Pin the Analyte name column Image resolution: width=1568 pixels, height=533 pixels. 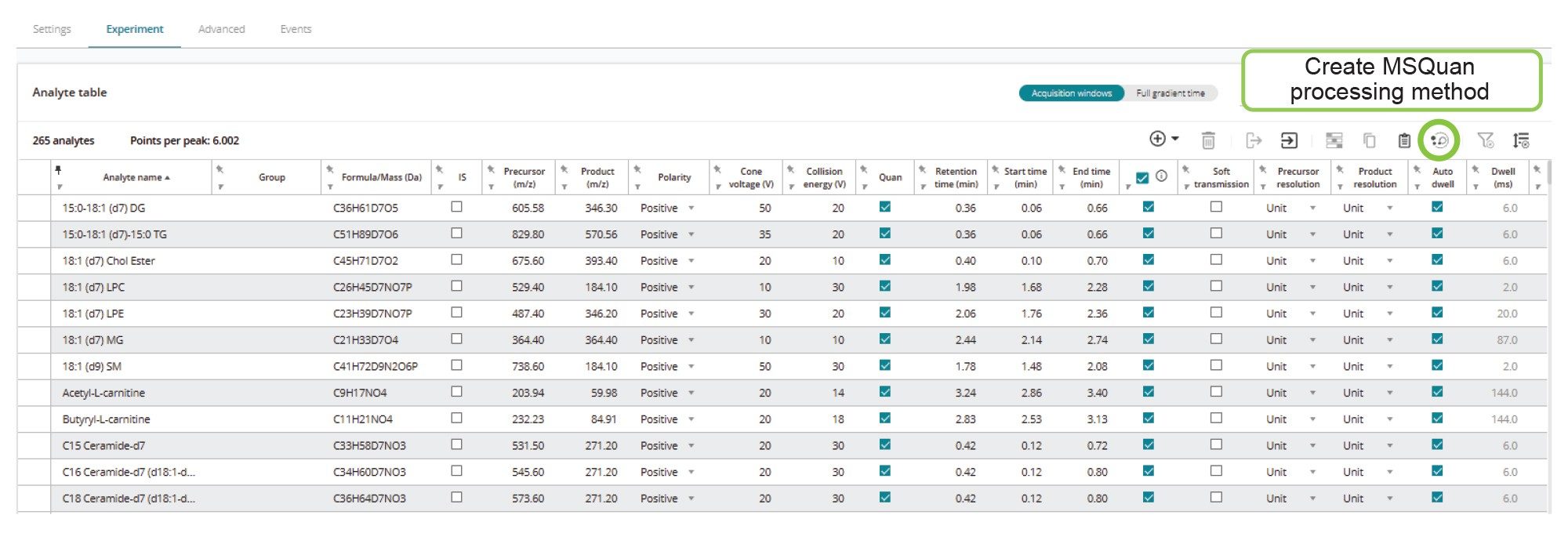pos(58,169)
